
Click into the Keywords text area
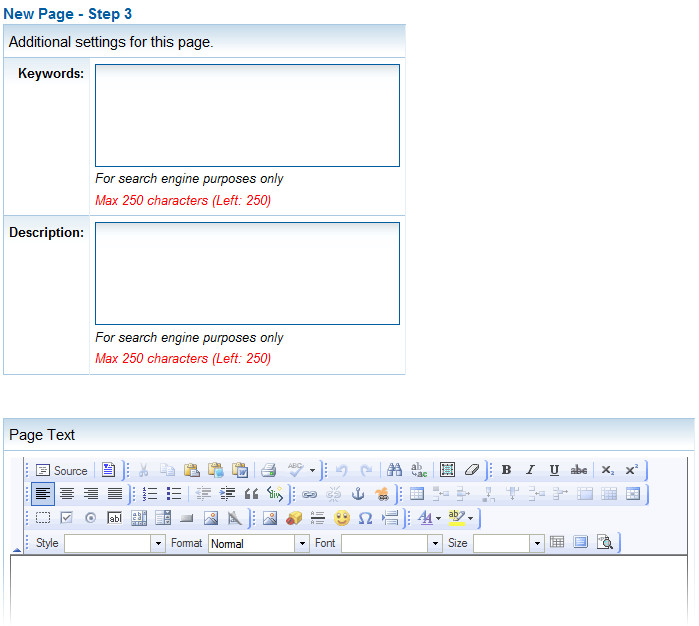click(x=247, y=115)
